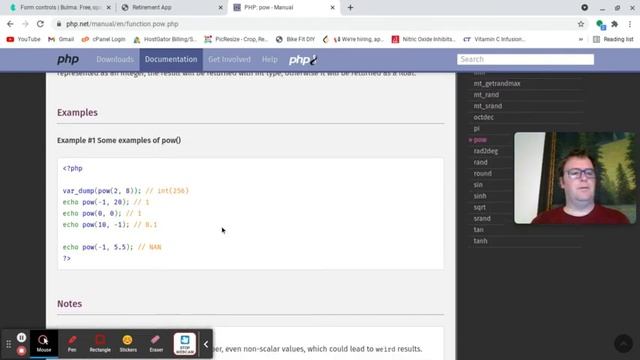The height and width of the screenshot is (360, 640).
Task: Switch to the Retirement App tab
Action: [171, 7]
